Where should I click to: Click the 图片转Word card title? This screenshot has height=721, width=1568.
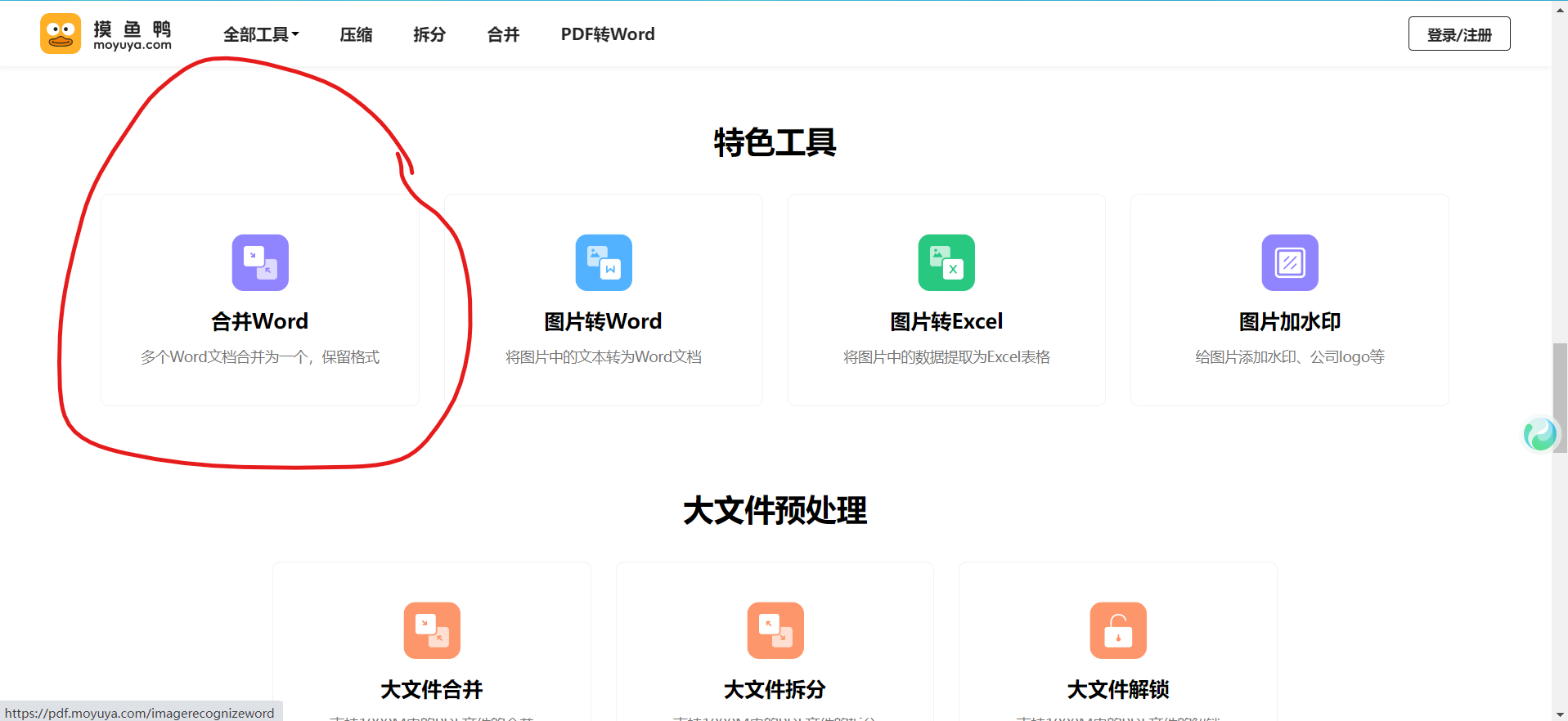pyautogui.click(x=604, y=321)
